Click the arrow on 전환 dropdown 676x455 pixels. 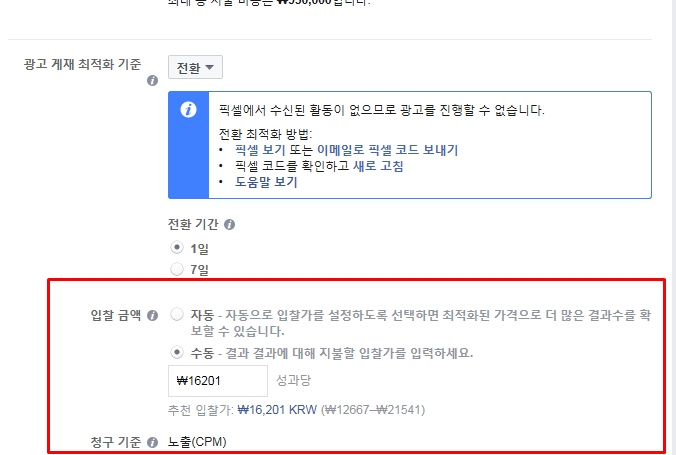coord(210,67)
